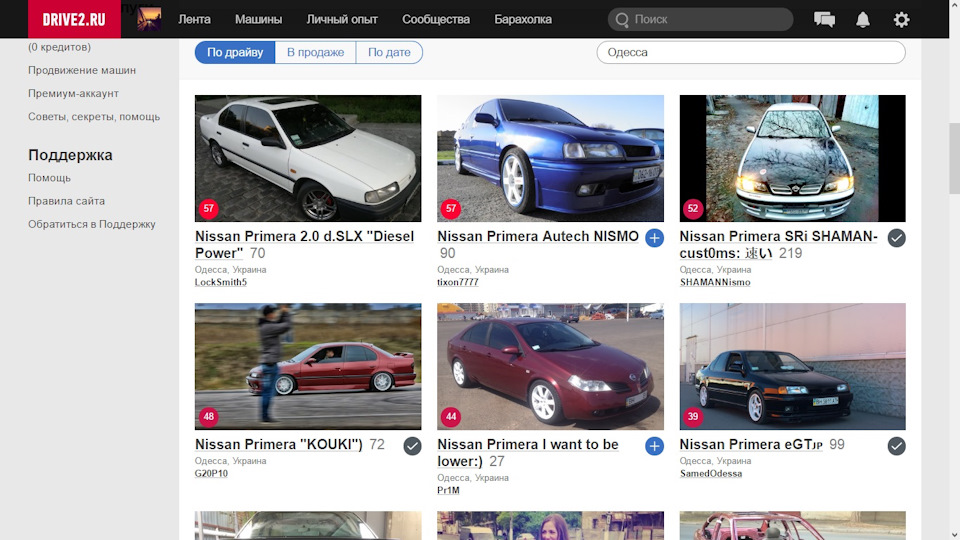This screenshot has height=540, width=960.
Task: Click the 57 rating badge on the blue Primera
Action: click(x=451, y=208)
